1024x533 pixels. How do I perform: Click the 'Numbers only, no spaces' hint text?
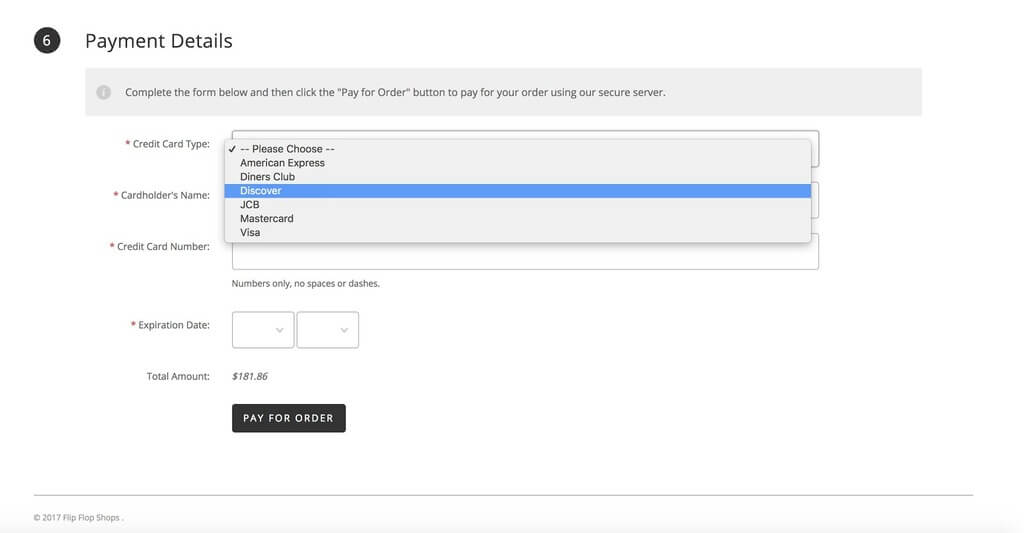click(x=306, y=284)
